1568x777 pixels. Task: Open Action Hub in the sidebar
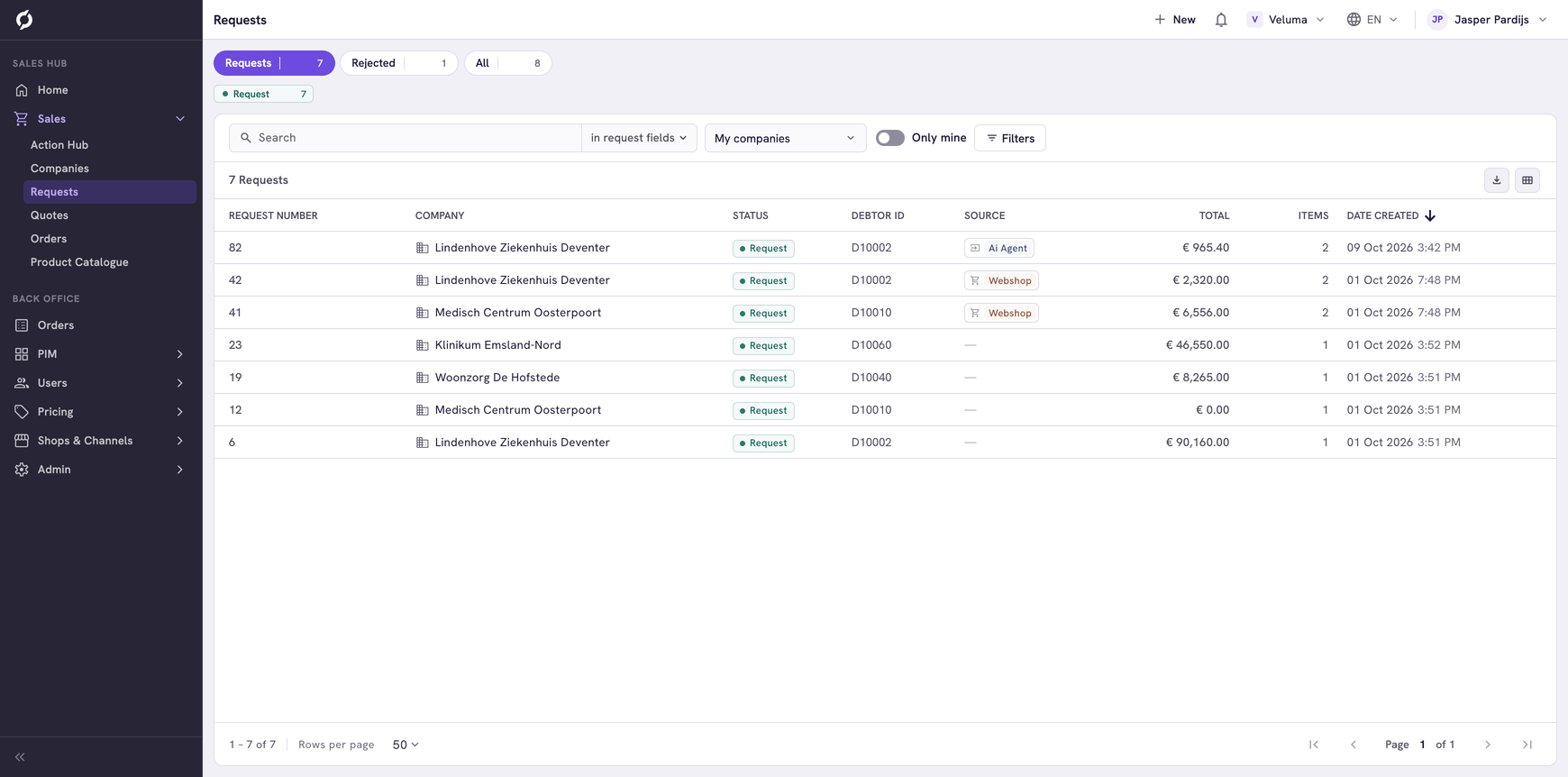pyautogui.click(x=59, y=145)
